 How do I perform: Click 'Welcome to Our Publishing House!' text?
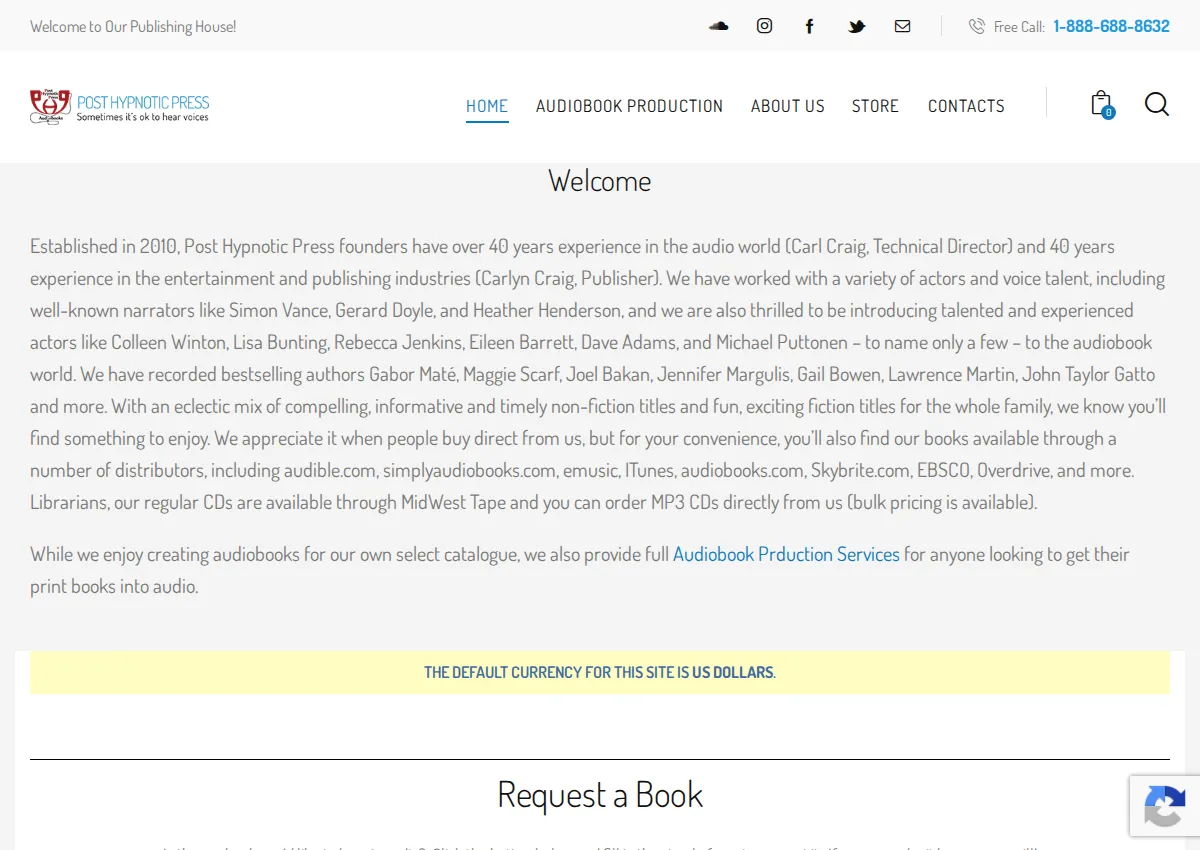pos(133,26)
